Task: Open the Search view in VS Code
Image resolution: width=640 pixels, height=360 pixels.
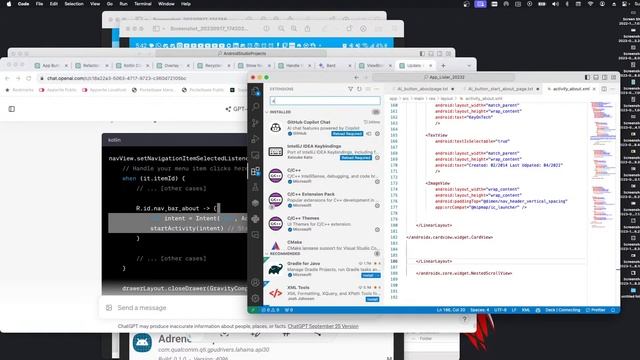Action: [256, 107]
